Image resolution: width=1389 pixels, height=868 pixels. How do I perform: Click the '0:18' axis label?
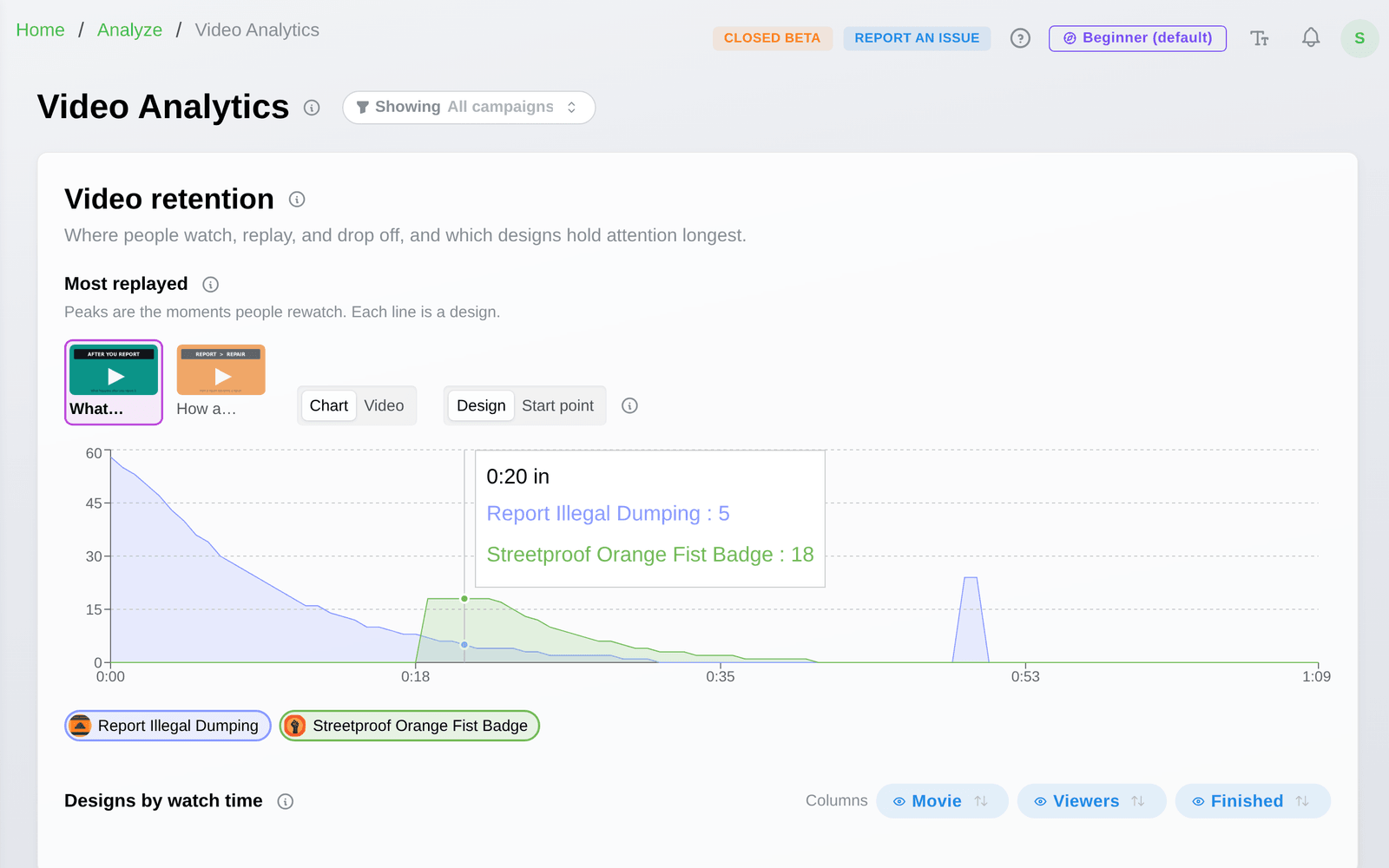click(x=415, y=677)
